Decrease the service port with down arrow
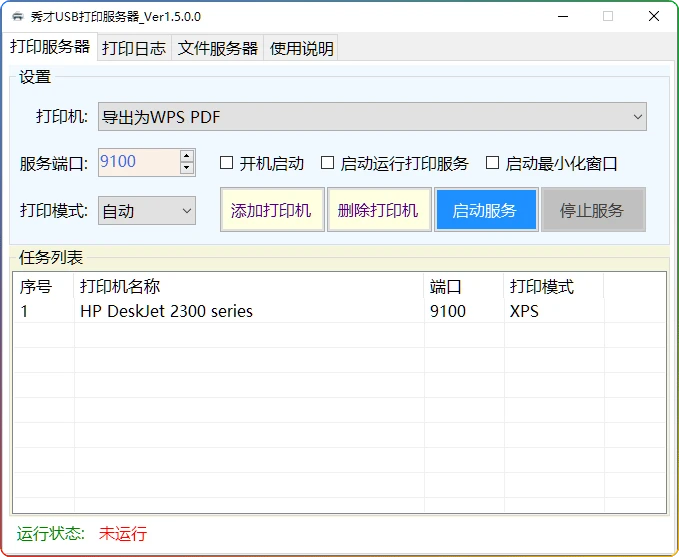This screenshot has width=679, height=557. [187, 168]
